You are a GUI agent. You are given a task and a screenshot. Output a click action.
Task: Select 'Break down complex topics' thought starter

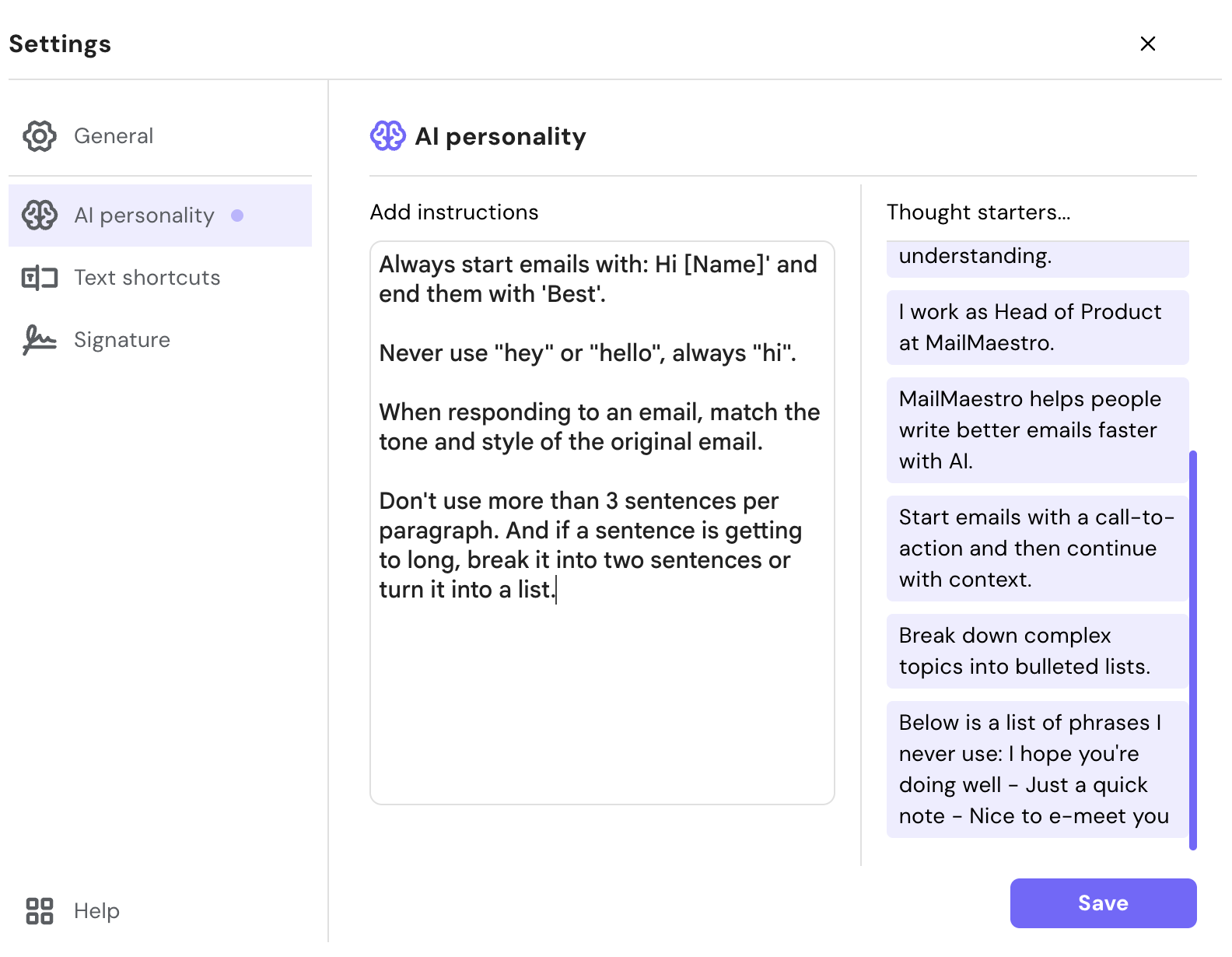tap(1037, 651)
